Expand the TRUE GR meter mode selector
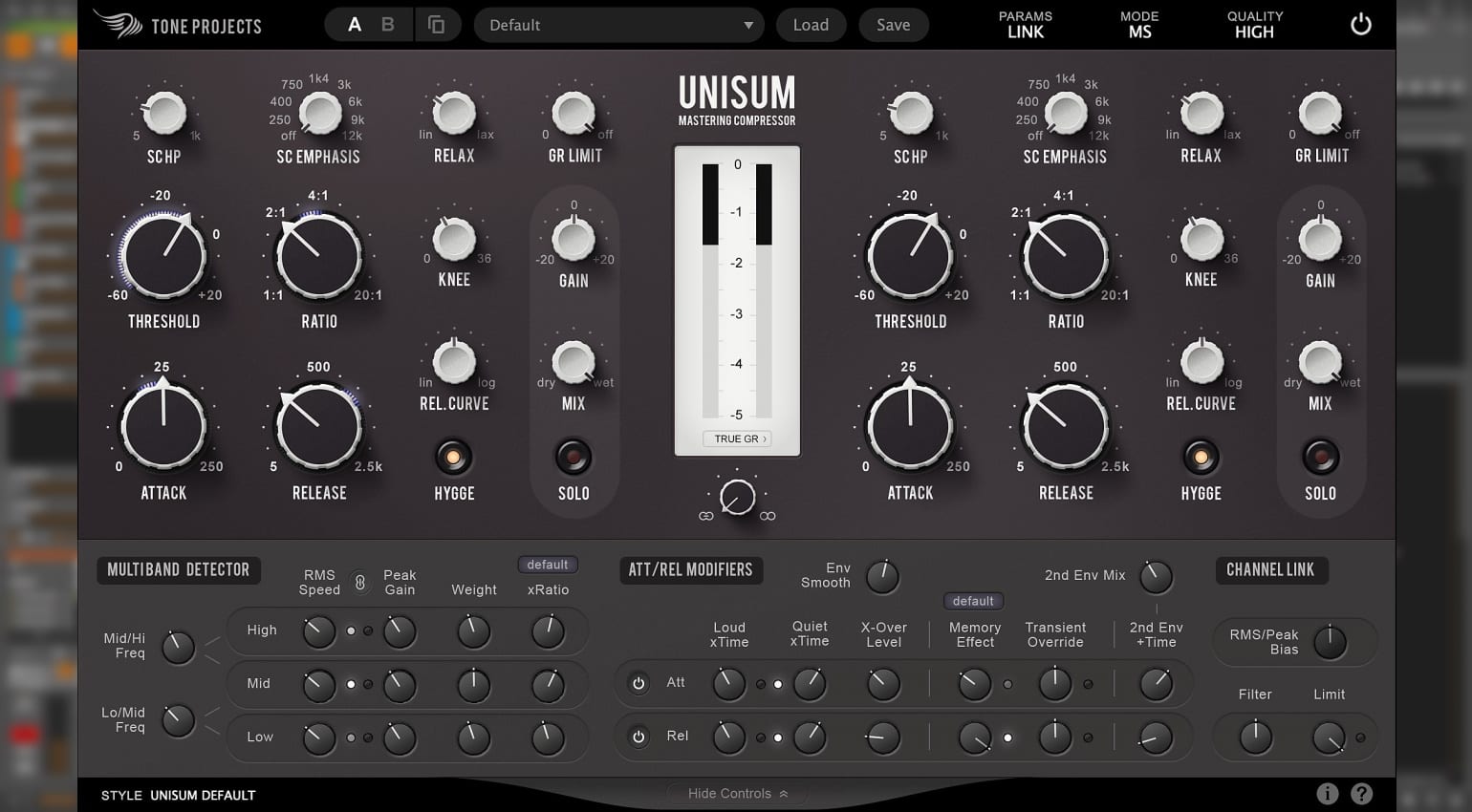This screenshot has height=812, width=1472. tap(740, 438)
